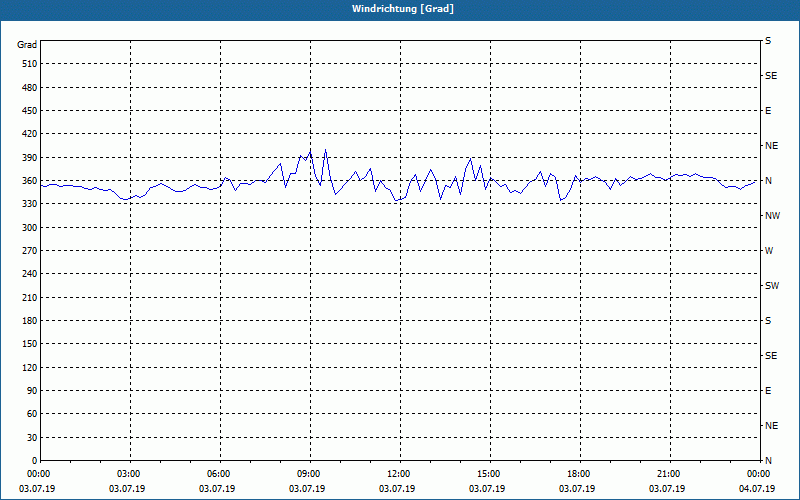The width and height of the screenshot is (800, 500).
Task: Click the E compass label beside the 90 gridline
Action: pos(768,391)
